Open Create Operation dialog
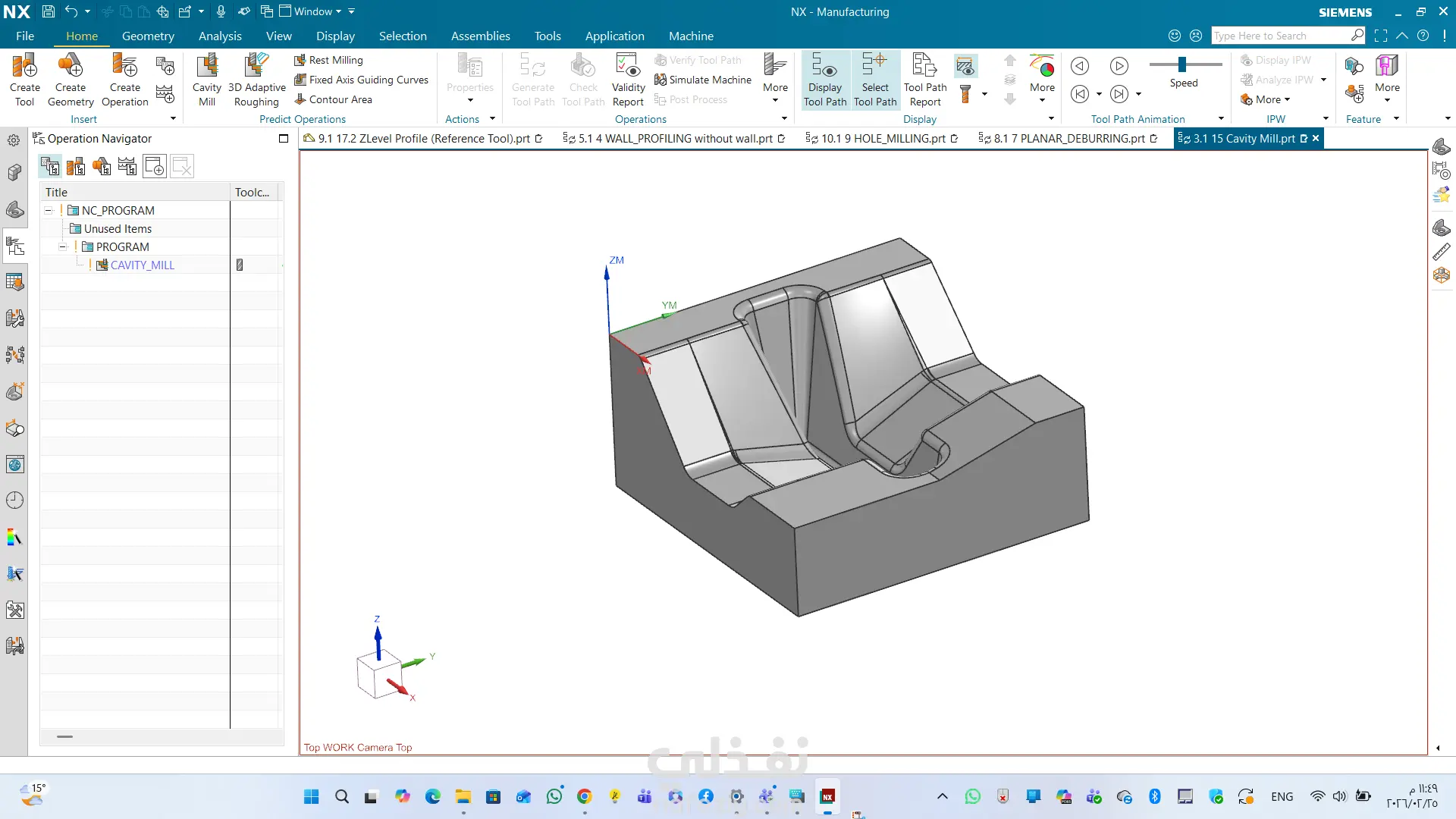Image resolution: width=1456 pixels, height=819 pixels. (x=124, y=67)
